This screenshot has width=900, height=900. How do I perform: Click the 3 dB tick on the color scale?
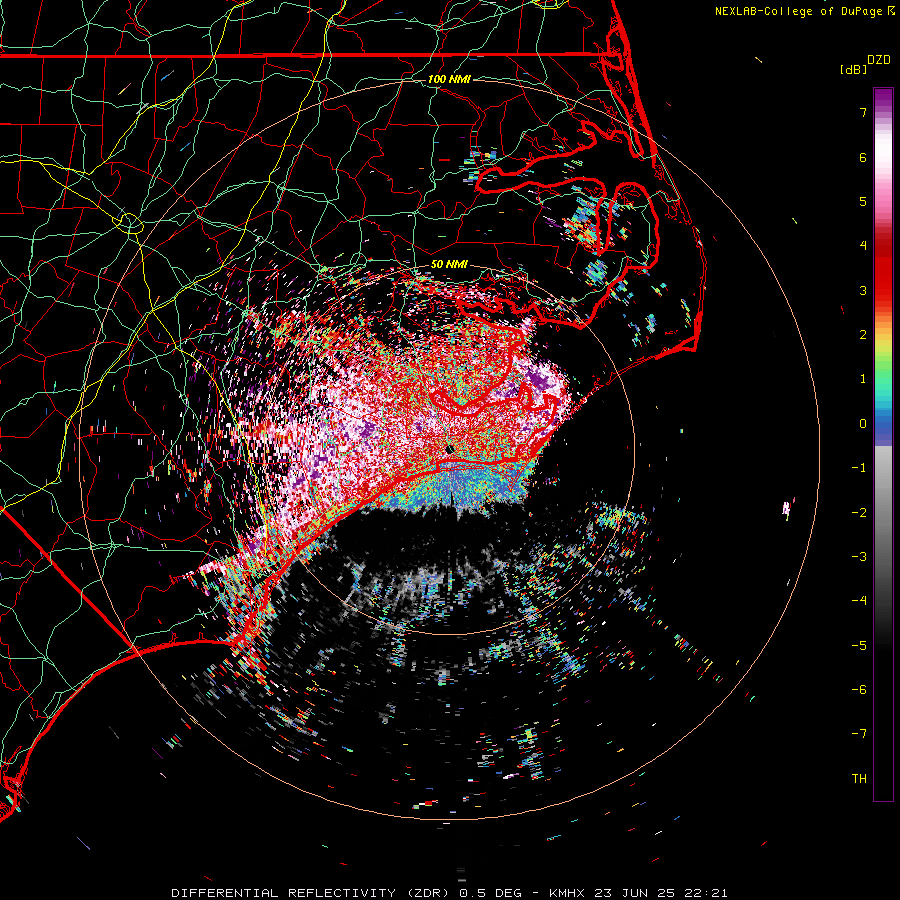[863, 290]
